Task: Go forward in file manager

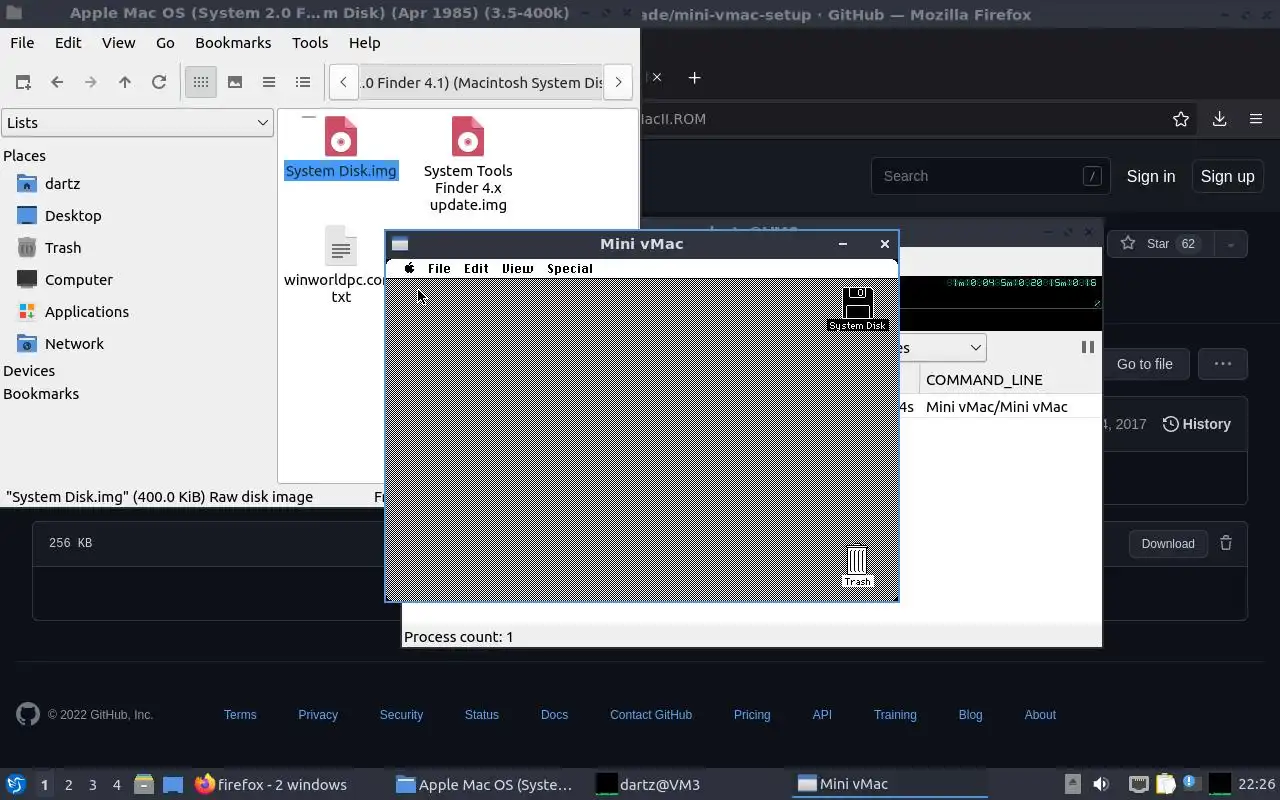Action: coord(91,82)
